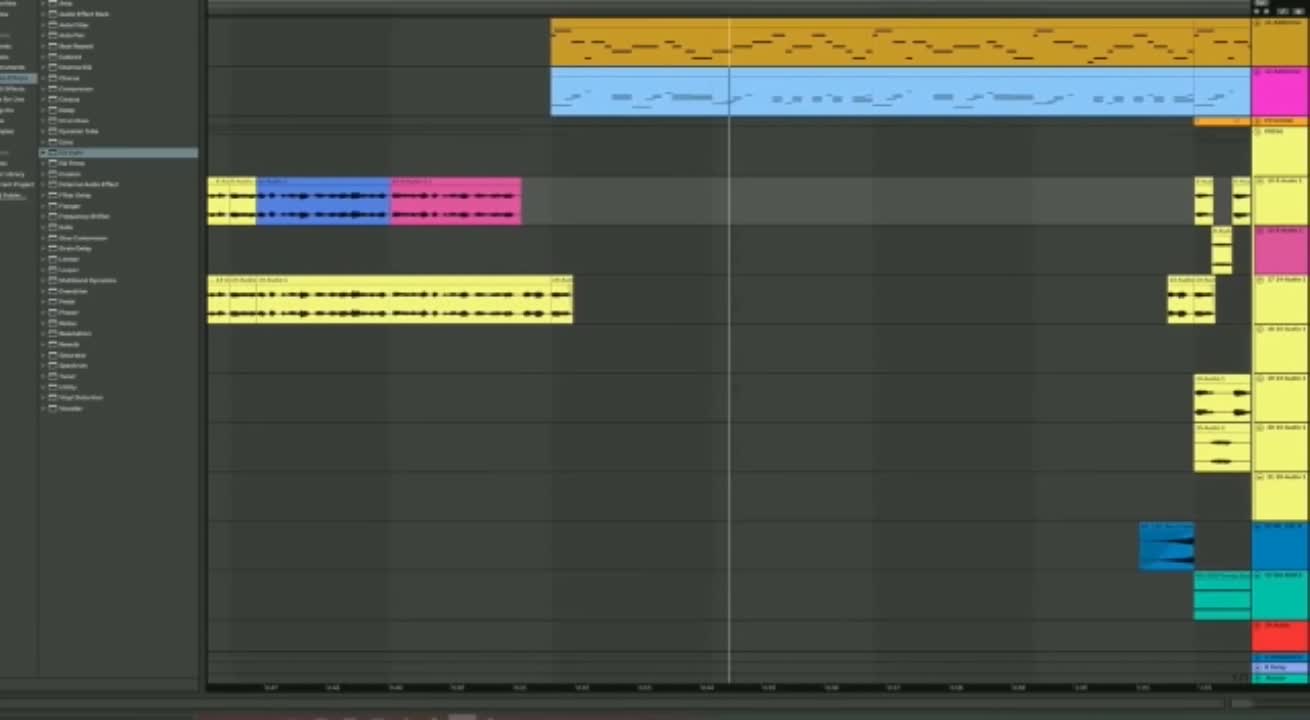The height and width of the screenshot is (720, 1310).
Task: Select the blue track header on the right
Action: point(1279,546)
